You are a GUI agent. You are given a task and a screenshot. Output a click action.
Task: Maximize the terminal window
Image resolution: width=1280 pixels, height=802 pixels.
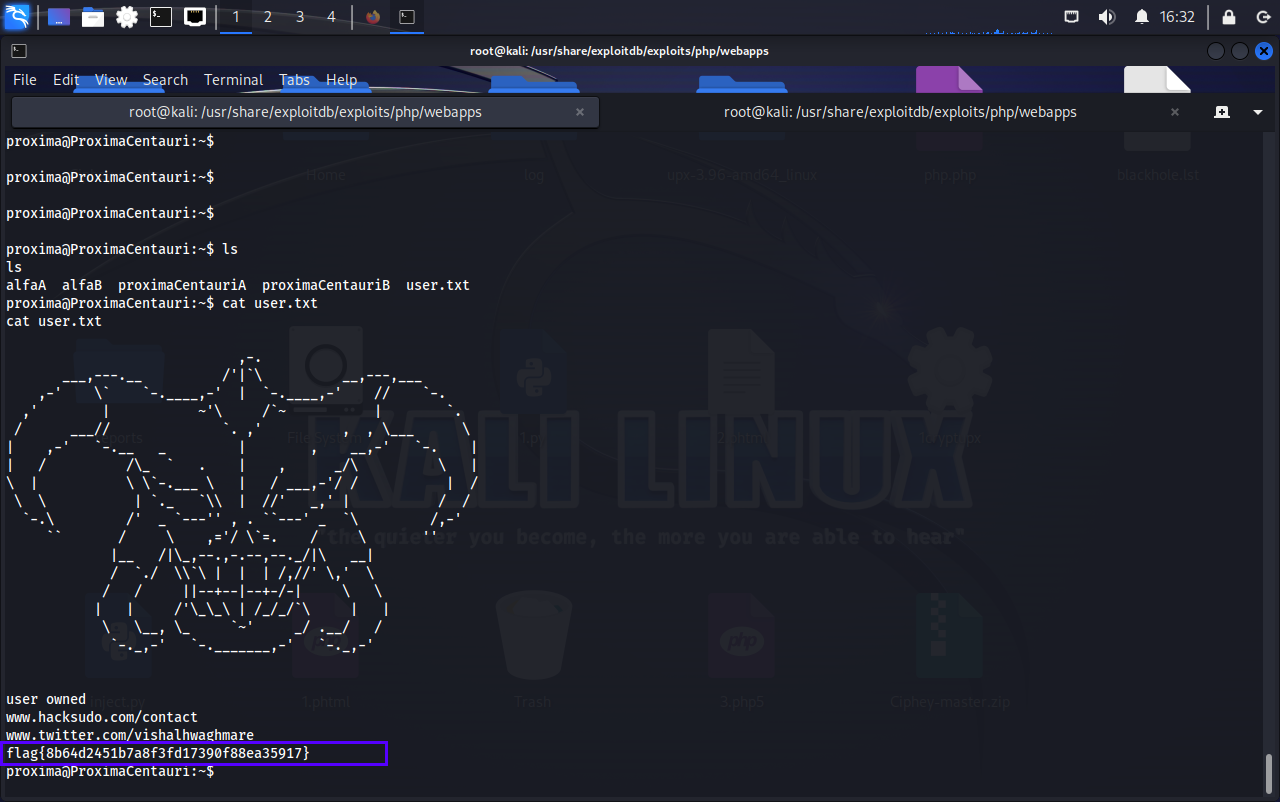1240,51
